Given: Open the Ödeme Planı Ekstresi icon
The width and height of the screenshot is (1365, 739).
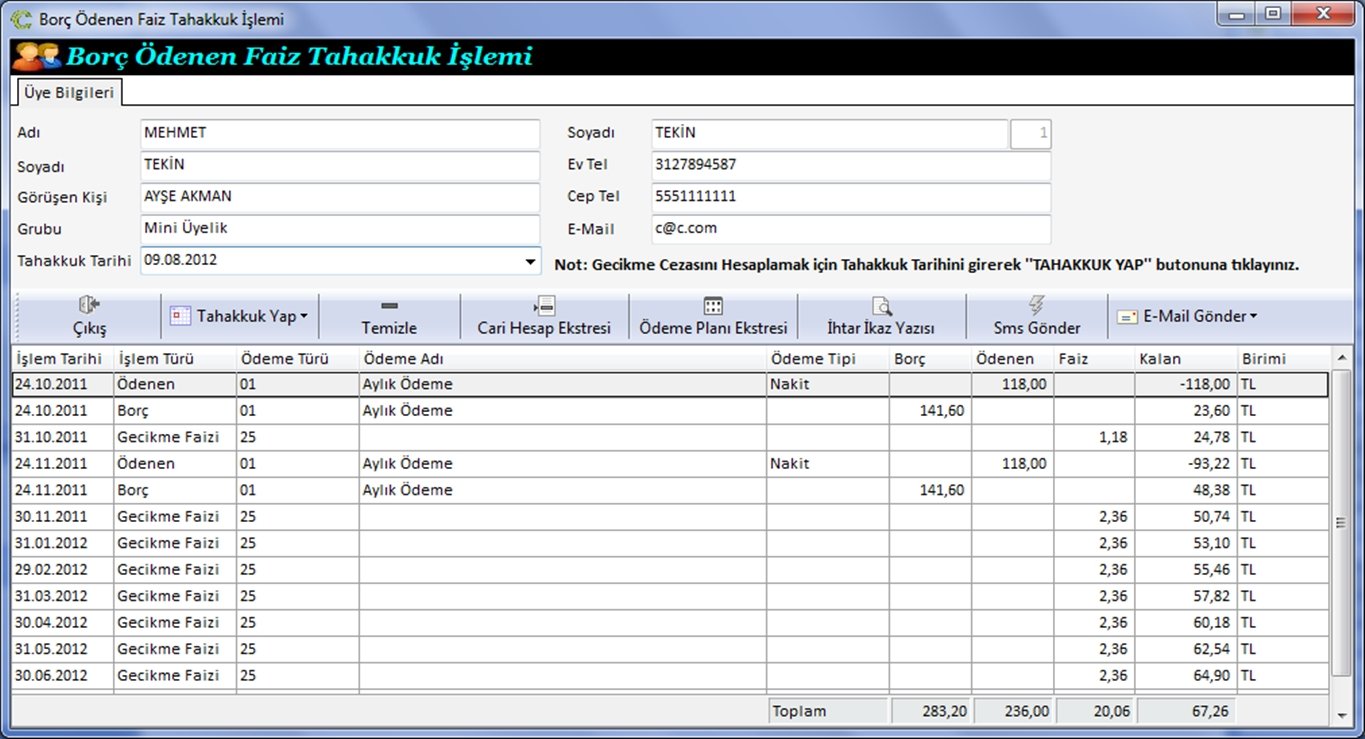Looking at the screenshot, I should (x=713, y=306).
